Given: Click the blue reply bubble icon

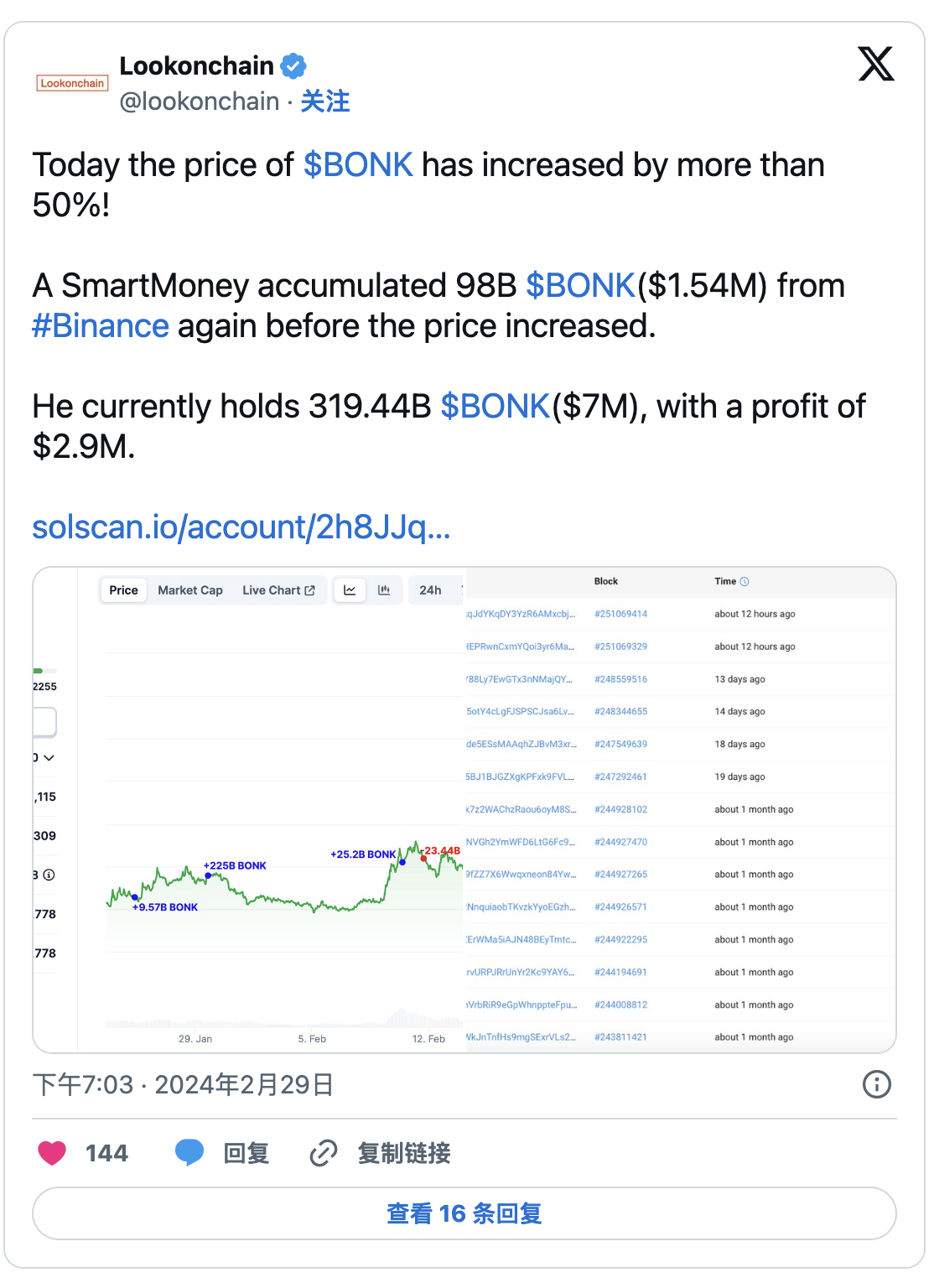Looking at the screenshot, I should tap(189, 1153).
